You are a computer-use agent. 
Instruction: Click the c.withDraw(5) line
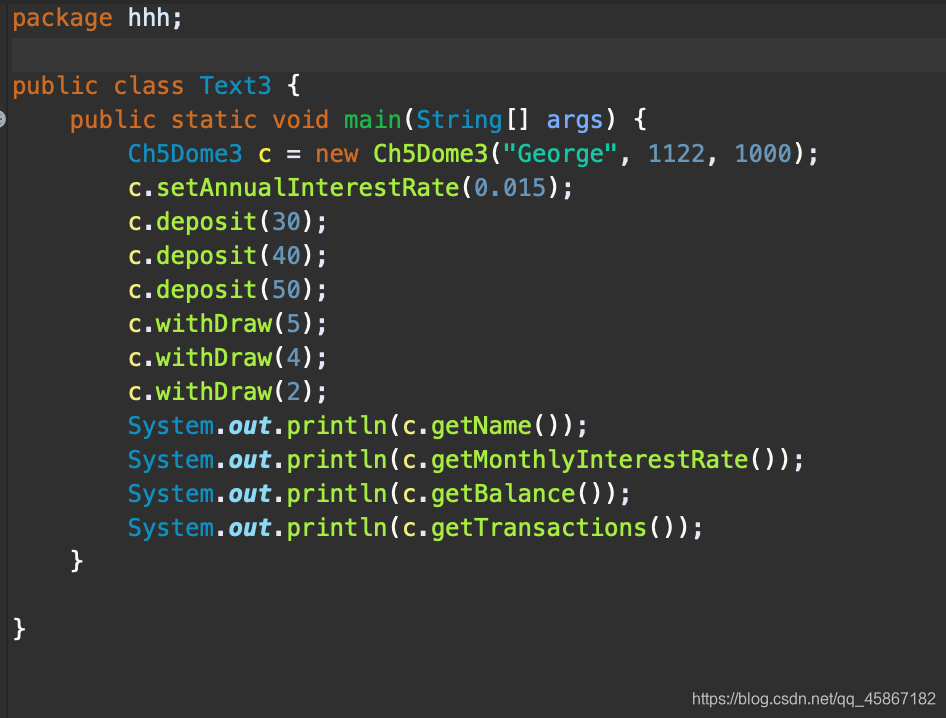[x=227, y=324]
